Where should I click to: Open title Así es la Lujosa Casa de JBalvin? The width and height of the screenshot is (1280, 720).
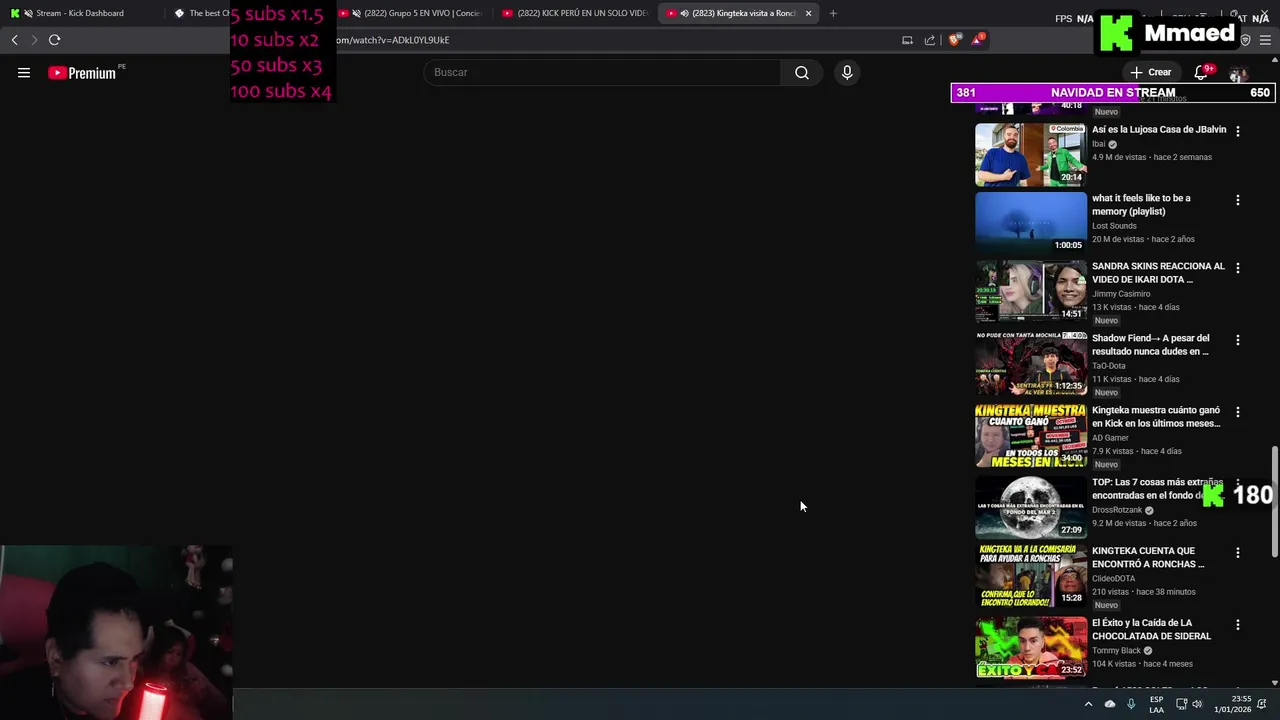click(1159, 129)
